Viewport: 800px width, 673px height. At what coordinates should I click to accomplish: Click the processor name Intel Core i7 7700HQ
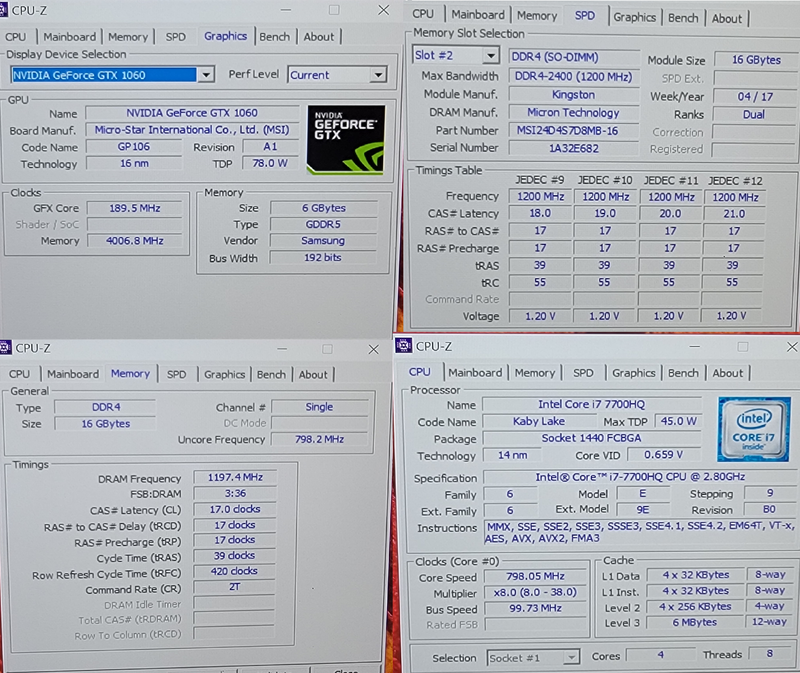click(x=591, y=404)
